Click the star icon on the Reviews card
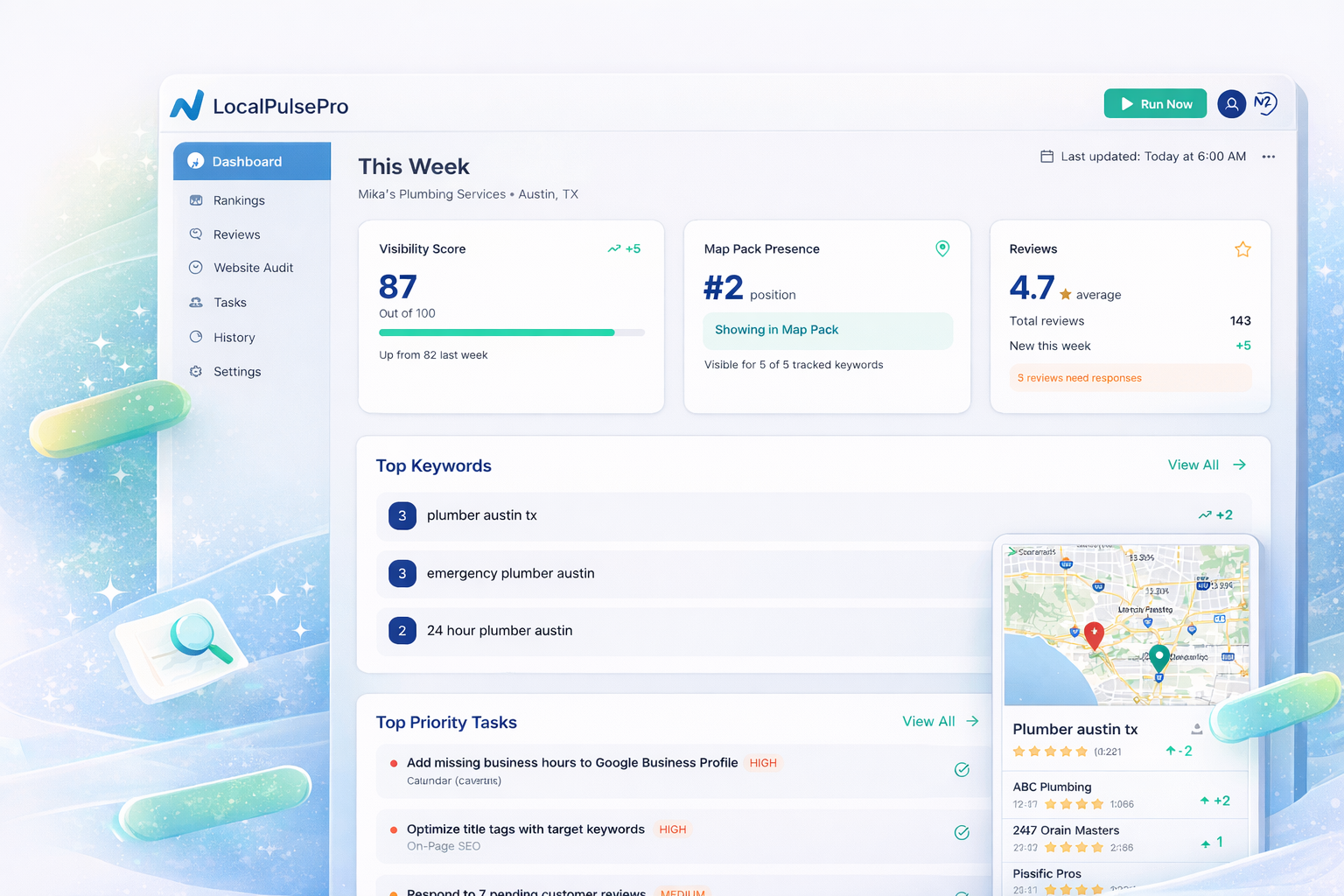Viewport: 1344px width, 896px height. point(1242,248)
